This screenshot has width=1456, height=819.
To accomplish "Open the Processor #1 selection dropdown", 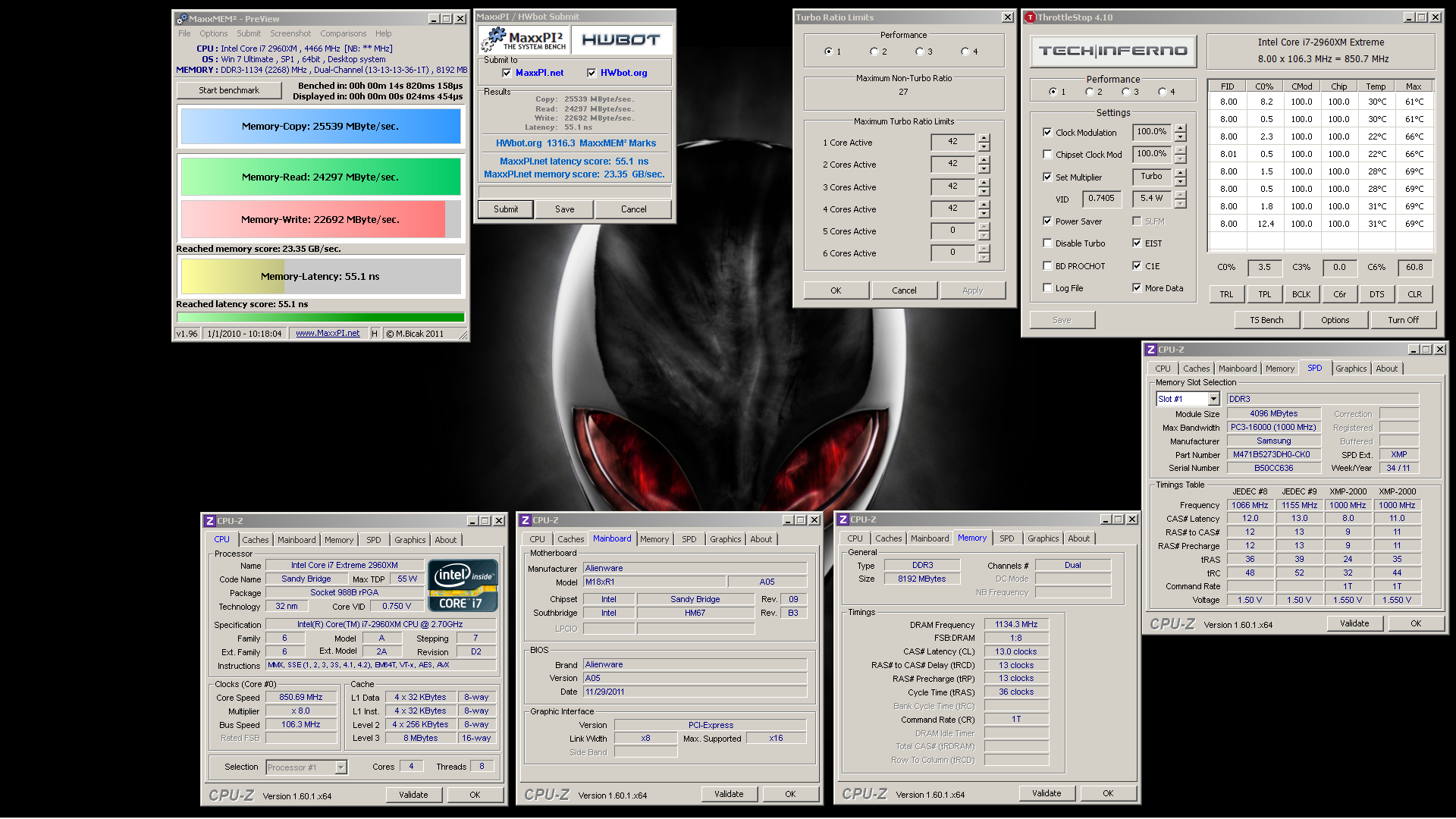I will (x=340, y=767).
